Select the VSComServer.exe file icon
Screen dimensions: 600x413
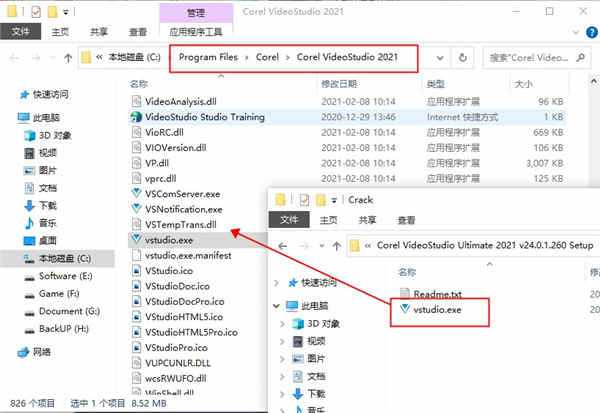tap(136, 193)
